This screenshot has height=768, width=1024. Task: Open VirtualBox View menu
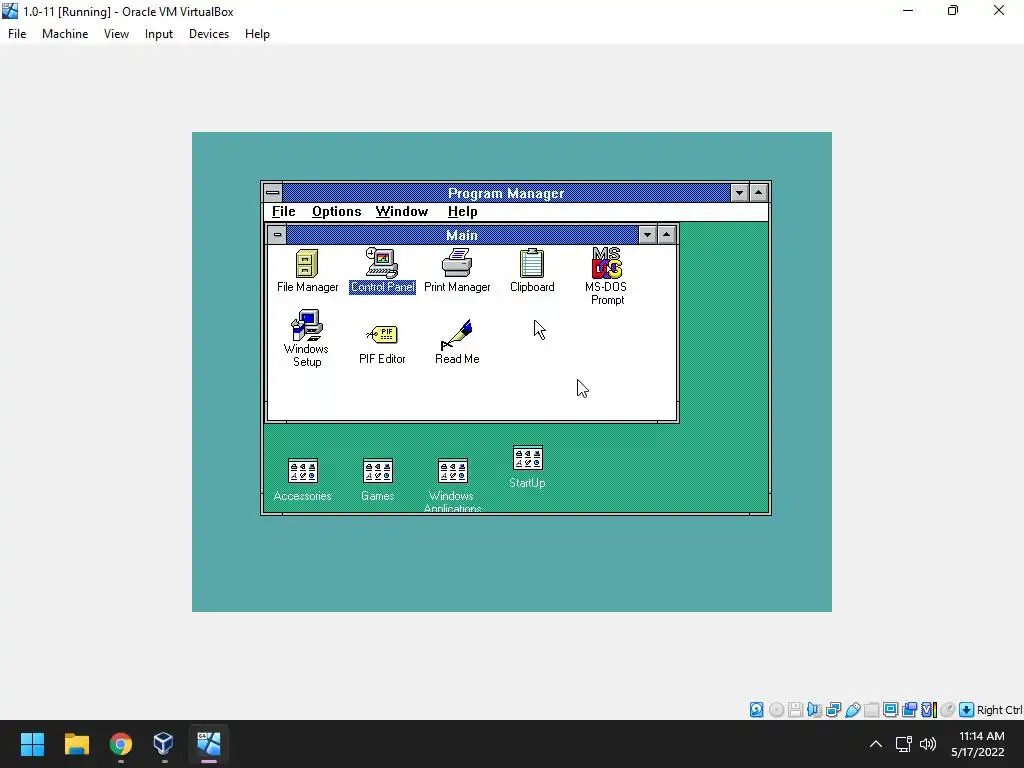click(116, 34)
